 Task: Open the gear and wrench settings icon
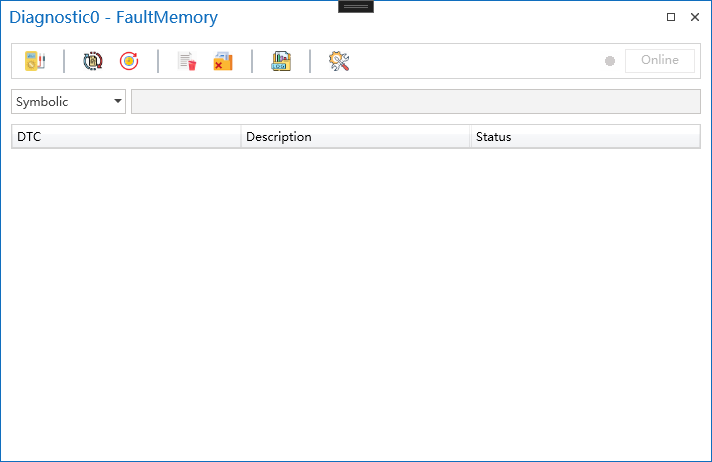[339, 61]
